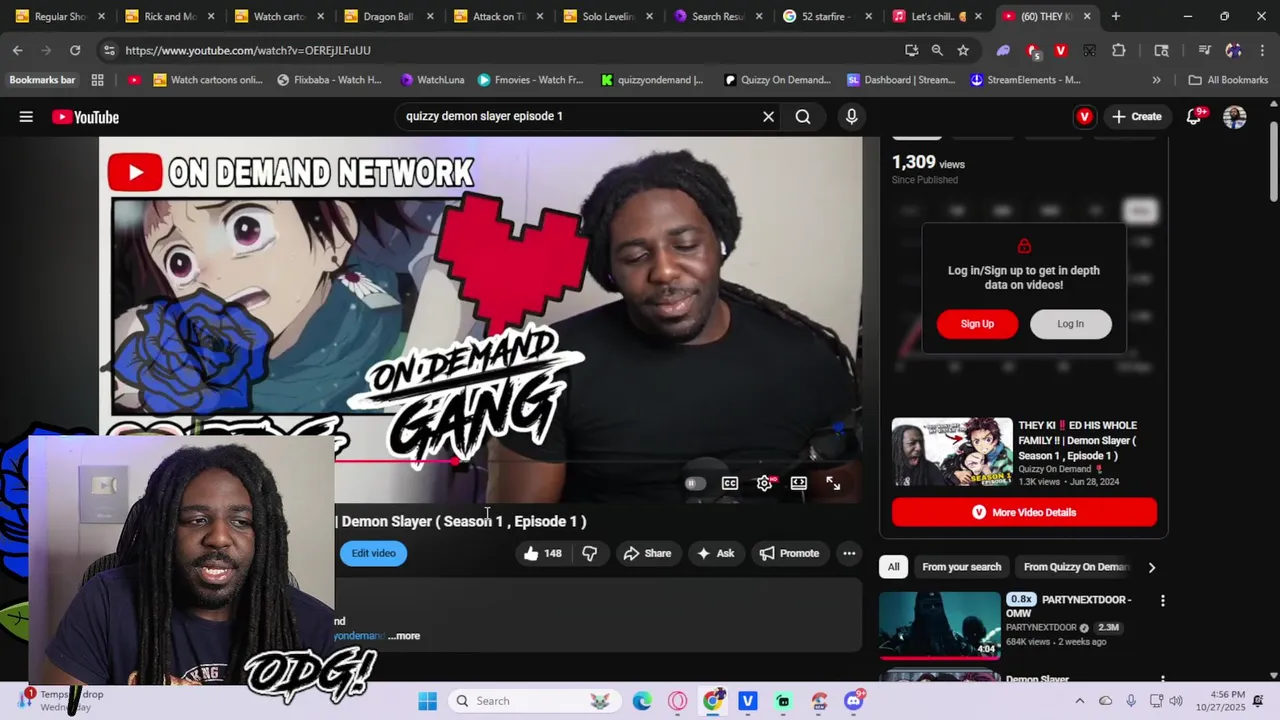
Task: Turn on closed captions in the player
Action: click(730, 483)
